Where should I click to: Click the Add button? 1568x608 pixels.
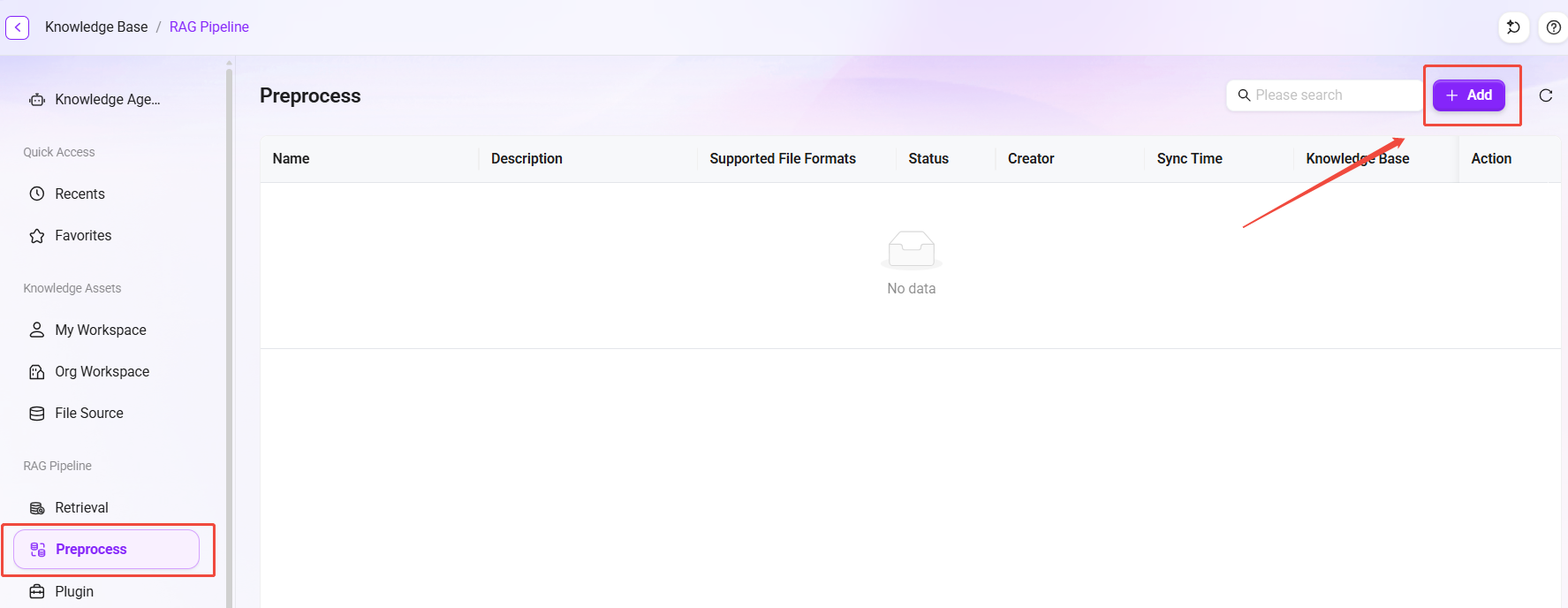(x=1469, y=95)
